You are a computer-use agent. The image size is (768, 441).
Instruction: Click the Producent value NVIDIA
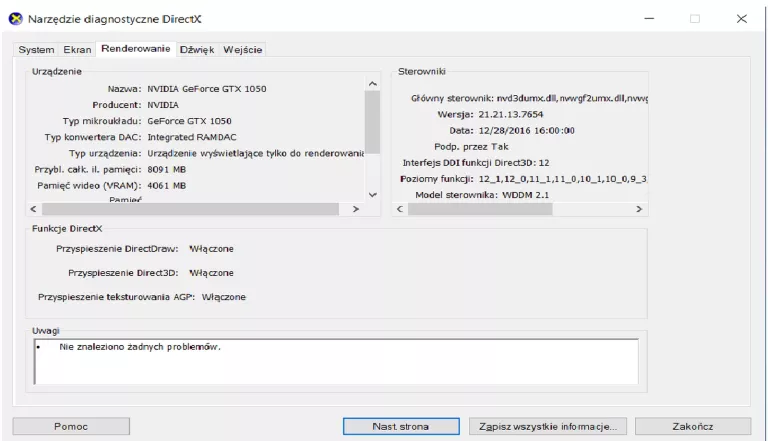pos(163,105)
